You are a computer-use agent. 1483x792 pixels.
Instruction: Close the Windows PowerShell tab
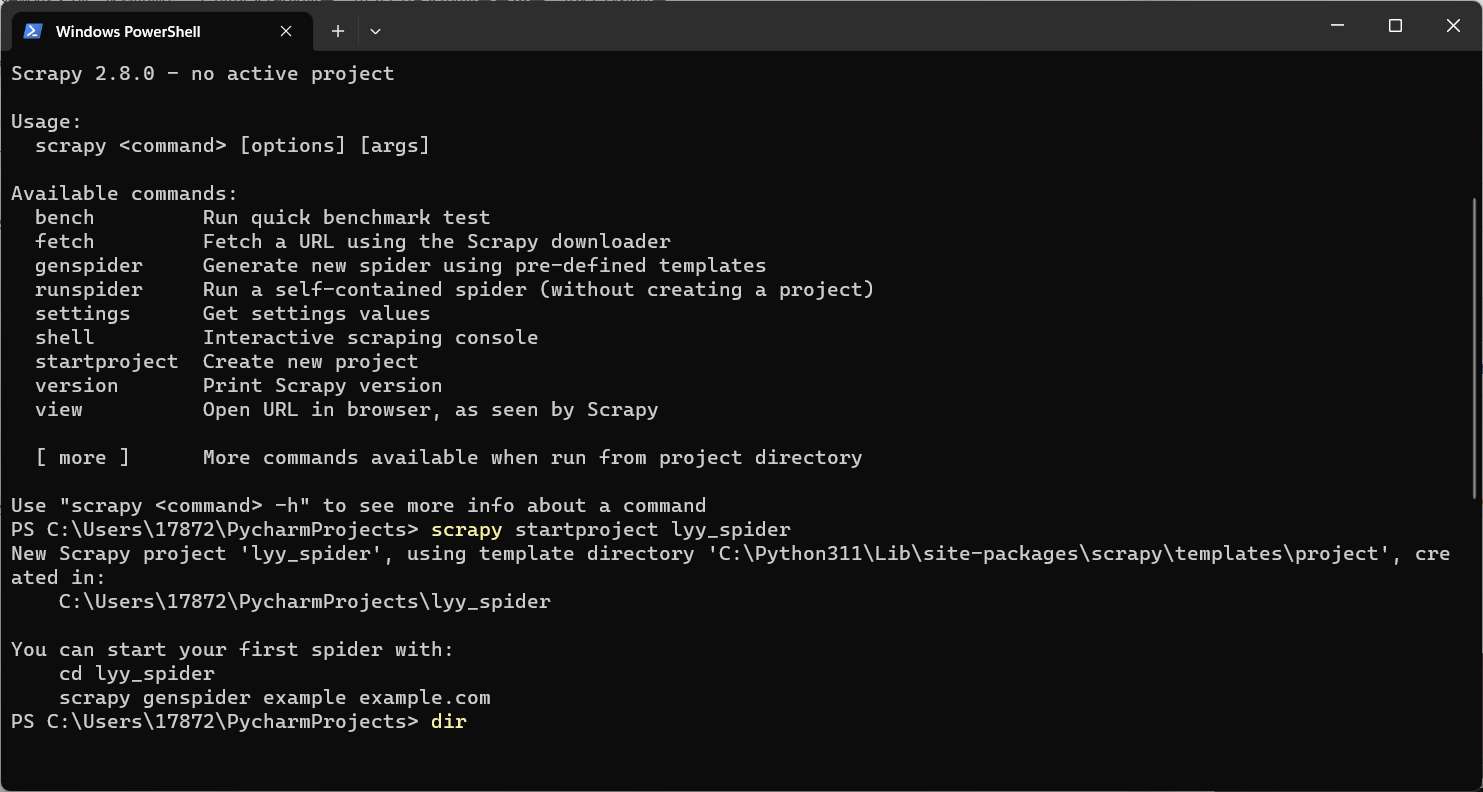click(x=286, y=31)
